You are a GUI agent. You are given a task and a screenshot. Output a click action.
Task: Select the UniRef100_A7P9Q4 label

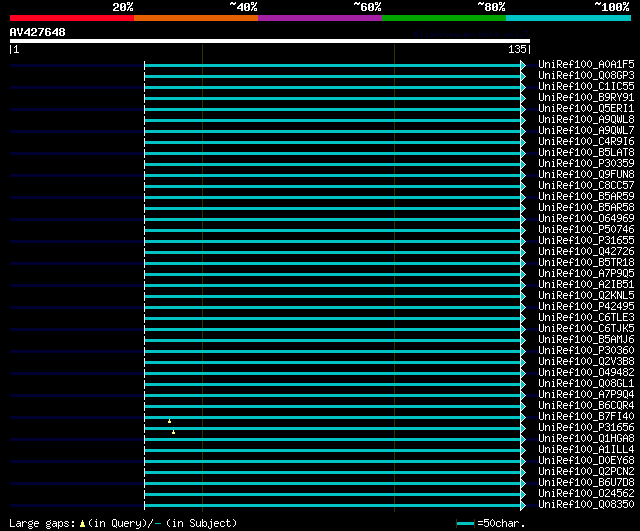pos(586,395)
